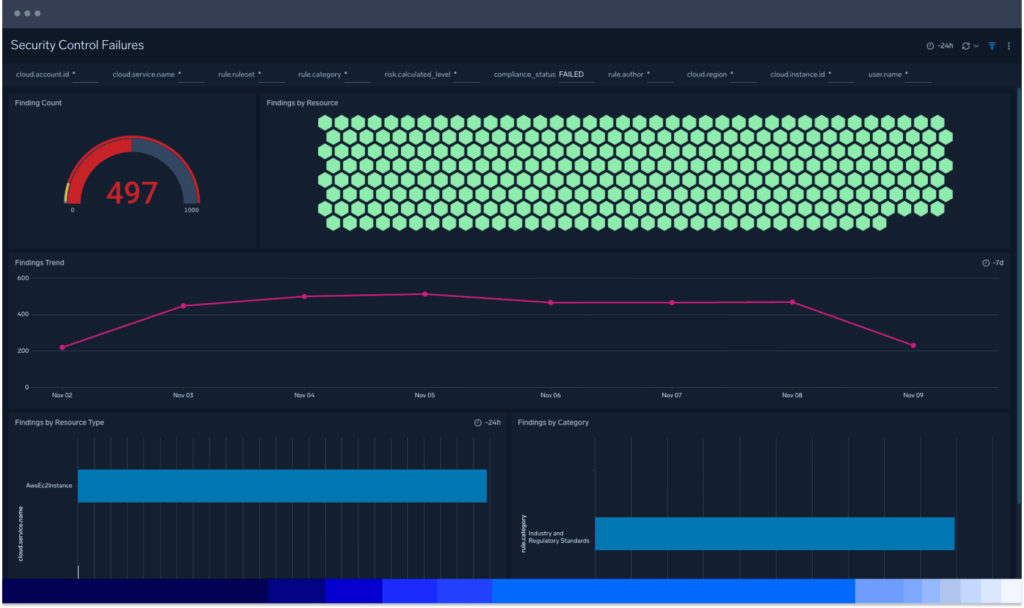This screenshot has height=608, width=1024.
Task: Open the Findings Trend panel time icon
Action: tap(985, 262)
